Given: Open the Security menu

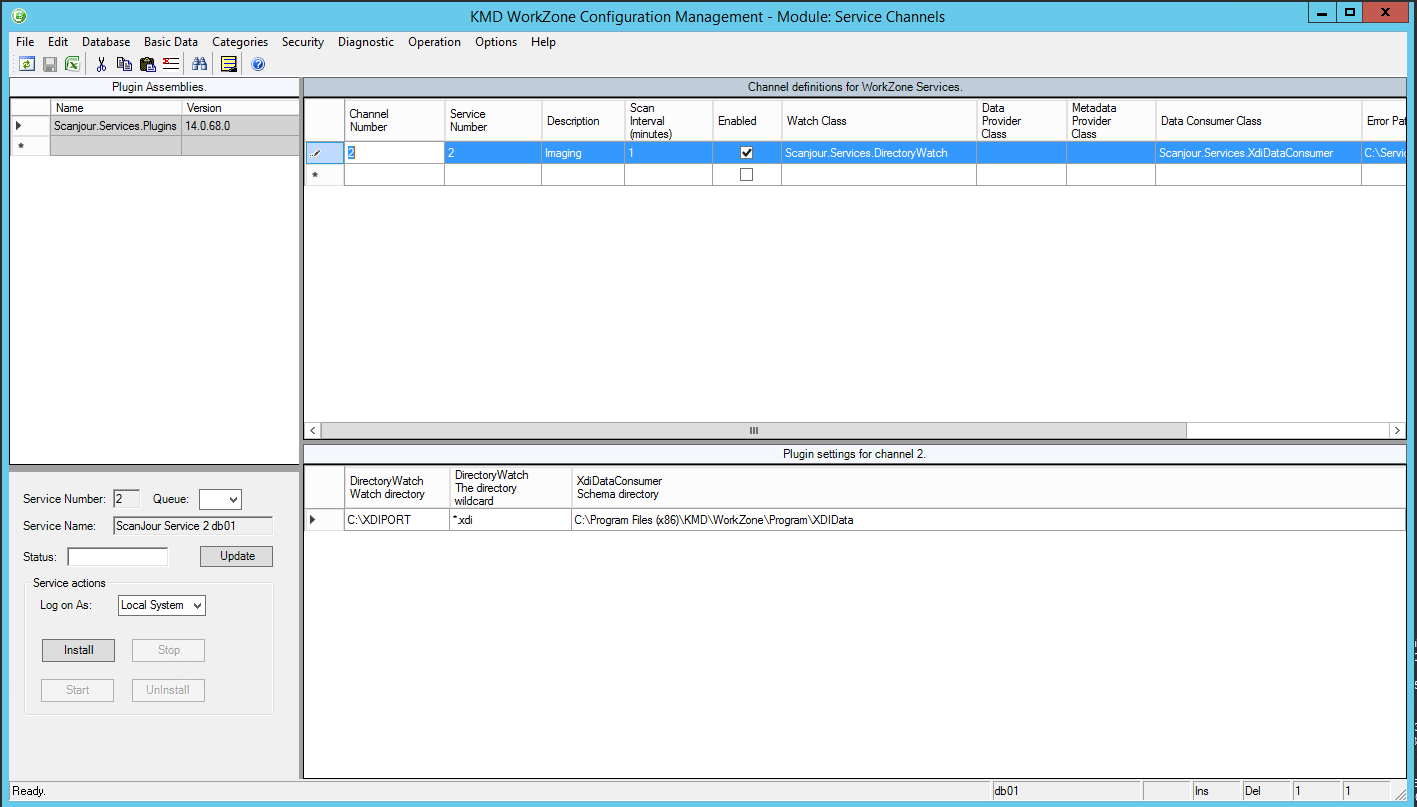Looking at the screenshot, I should tap(303, 42).
